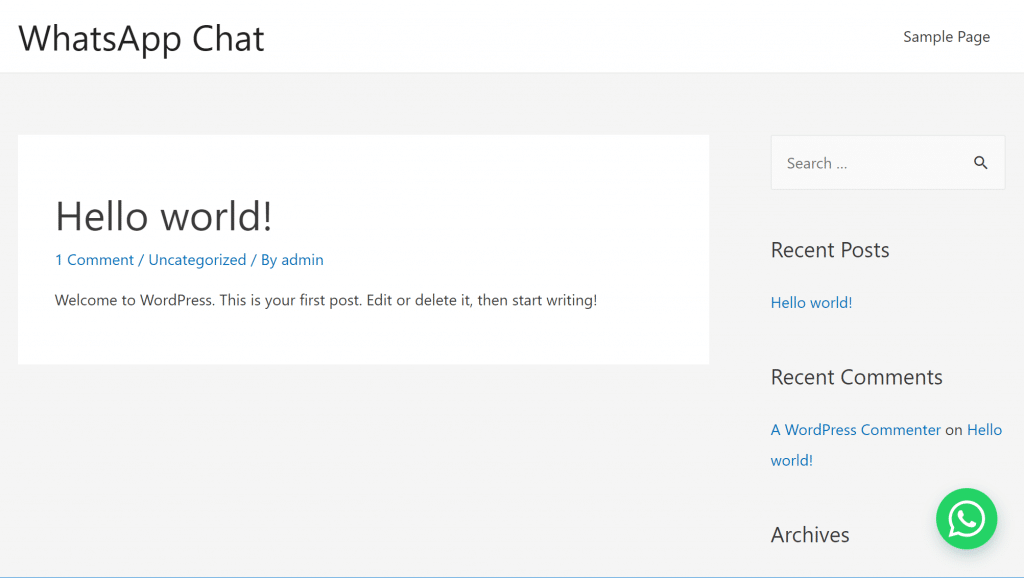Click the ellipsis placeholder in the Search box

point(841,167)
